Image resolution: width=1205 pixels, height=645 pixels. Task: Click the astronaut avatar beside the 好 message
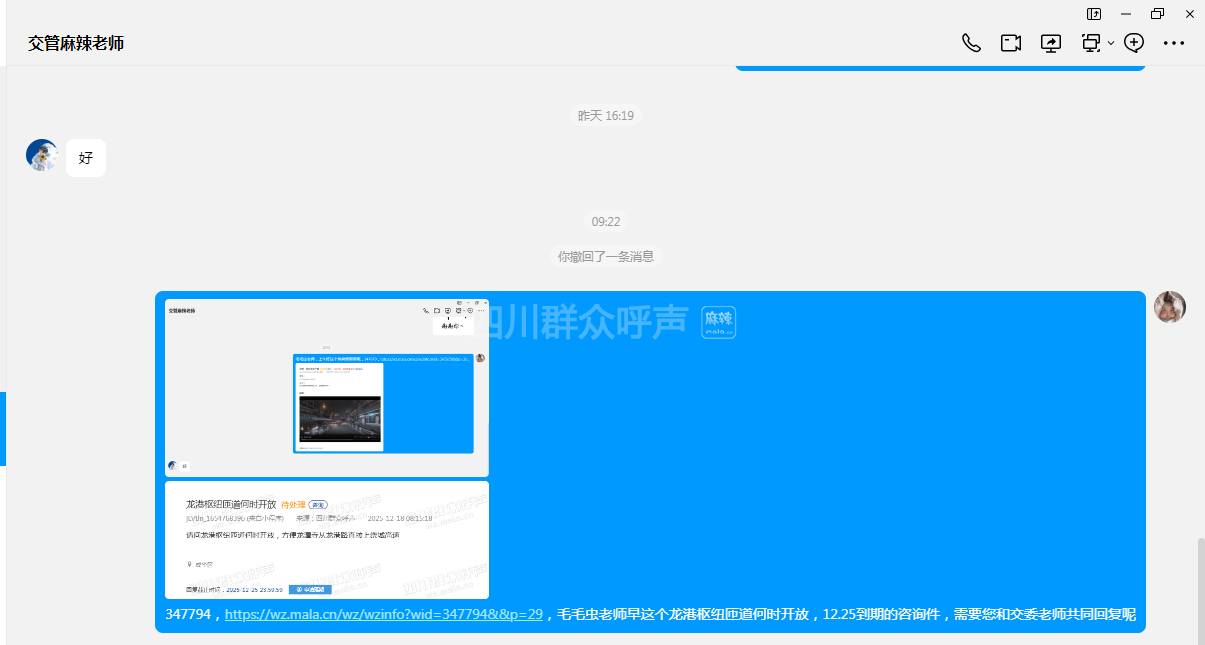pyautogui.click(x=42, y=156)
